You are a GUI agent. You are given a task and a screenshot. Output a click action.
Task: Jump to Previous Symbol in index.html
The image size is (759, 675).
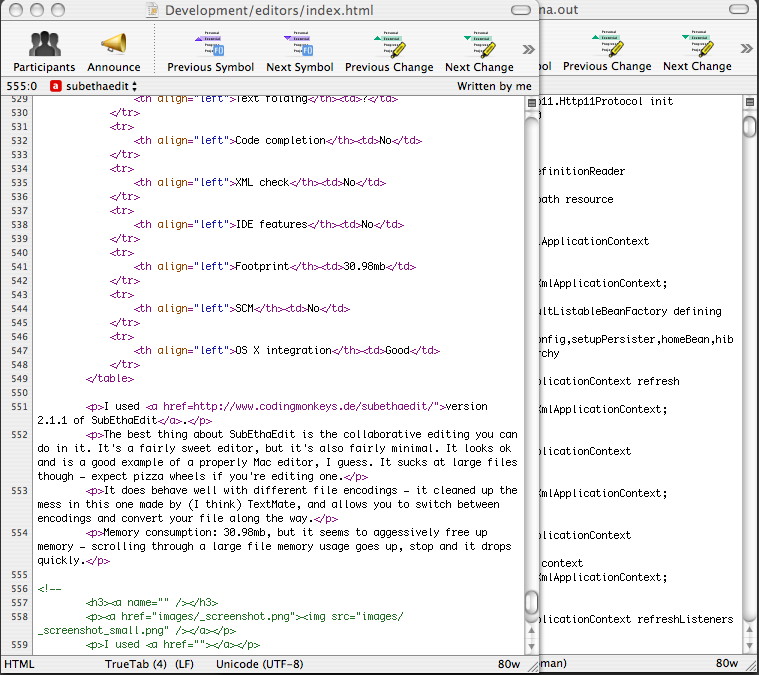210,51
